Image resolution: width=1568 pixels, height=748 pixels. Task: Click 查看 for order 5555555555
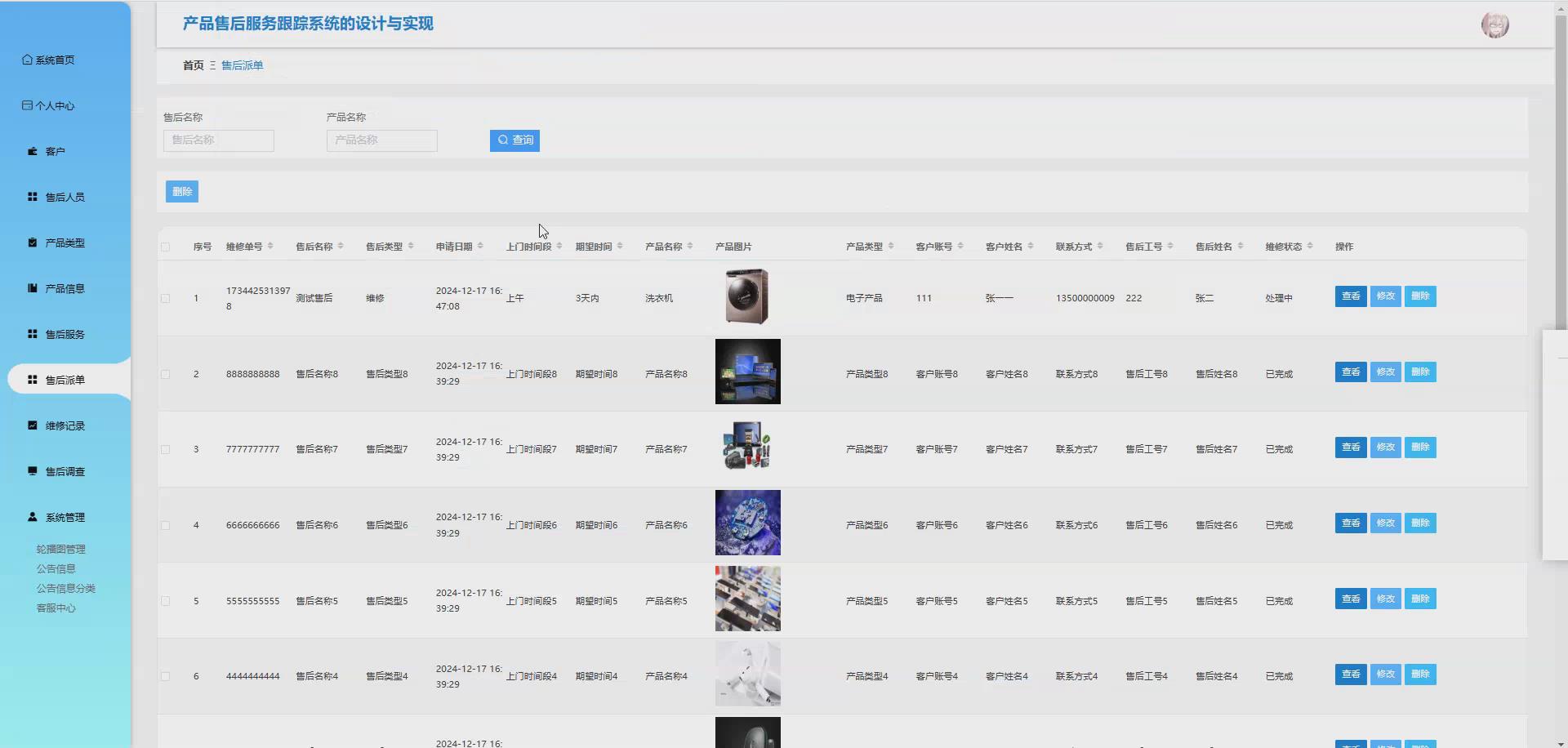point(1351,599)
